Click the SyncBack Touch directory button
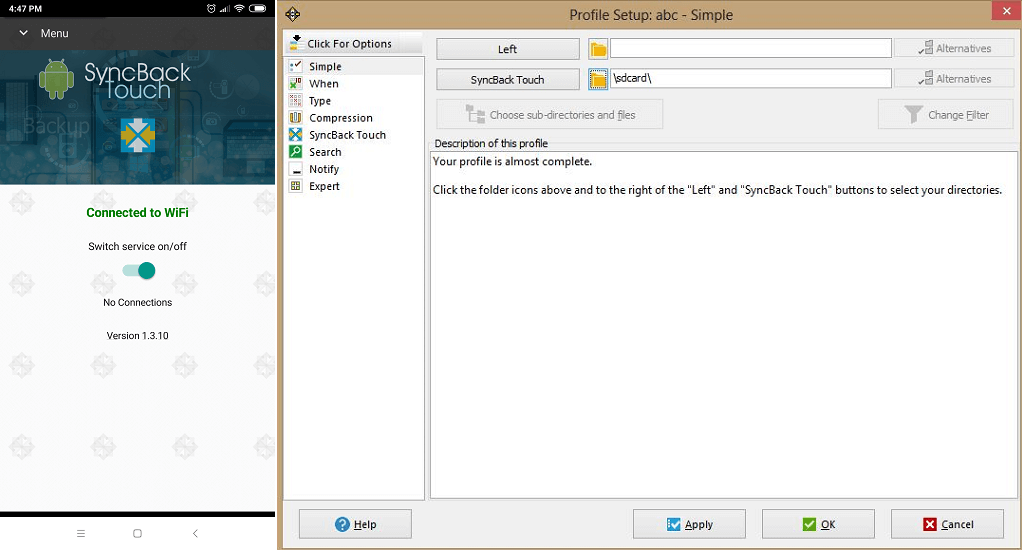The image size is (1022, 550). (508, 80)
